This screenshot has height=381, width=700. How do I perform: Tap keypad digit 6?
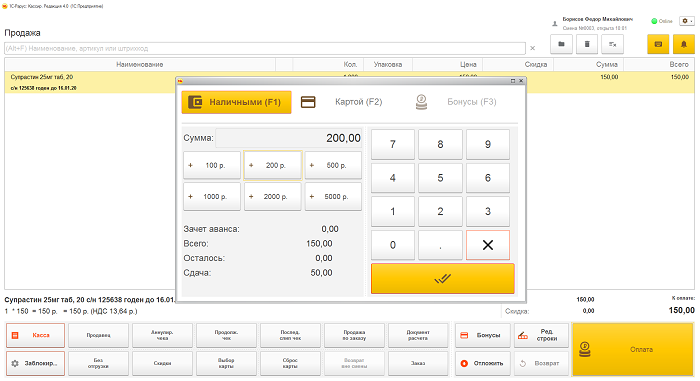(488, 178)
